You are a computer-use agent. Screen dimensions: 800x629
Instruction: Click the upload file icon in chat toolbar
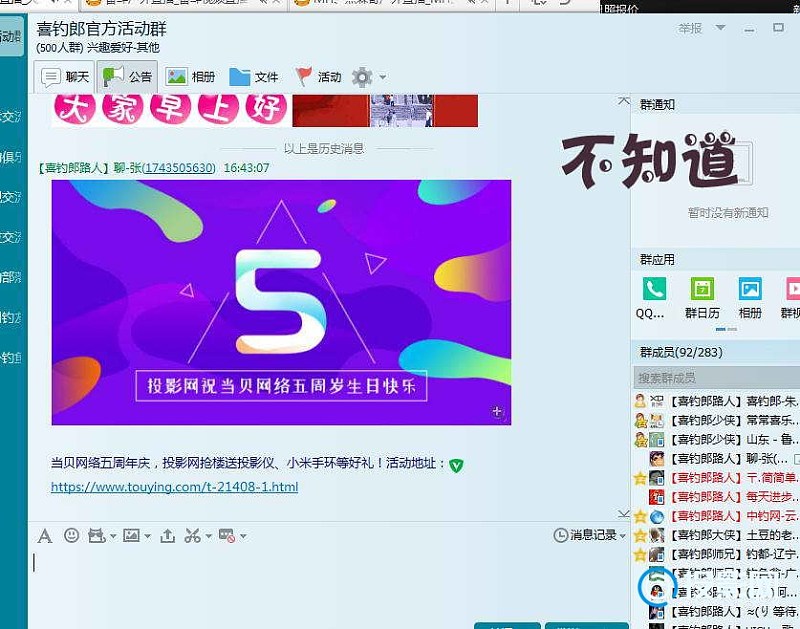click(167, 536)
